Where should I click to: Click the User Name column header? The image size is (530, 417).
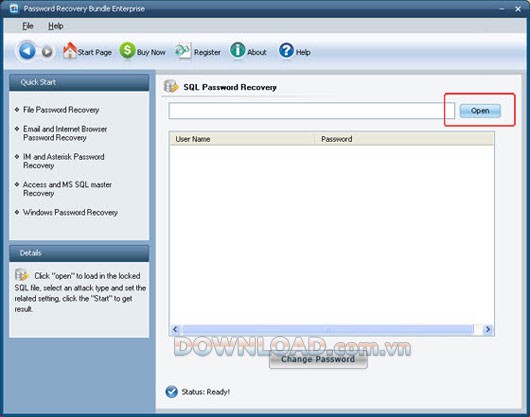[242, 139]
